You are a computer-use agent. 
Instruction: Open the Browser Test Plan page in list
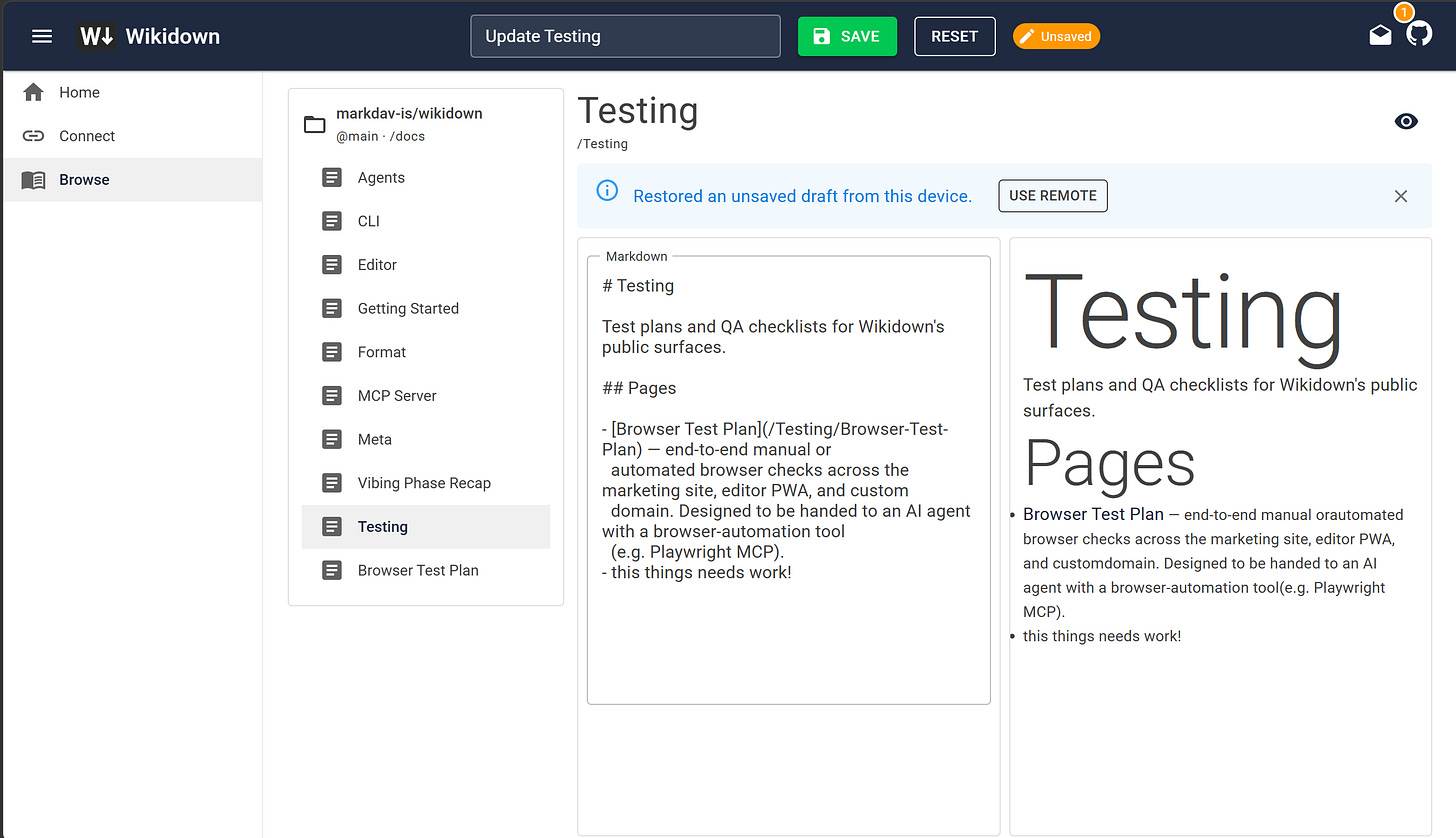425,570
